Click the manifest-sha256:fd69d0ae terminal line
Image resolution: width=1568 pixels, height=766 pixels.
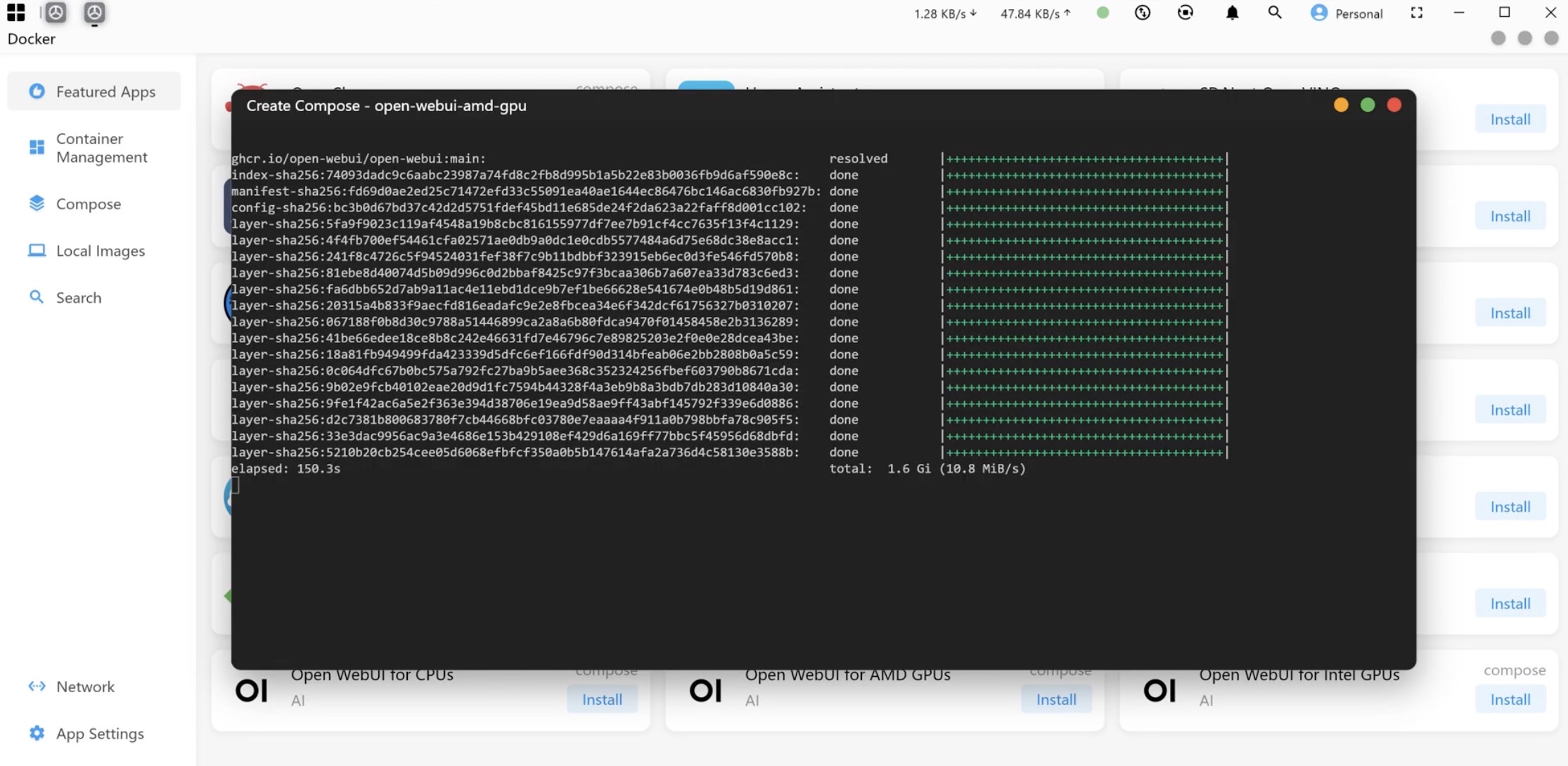click(x=526, y=191)
